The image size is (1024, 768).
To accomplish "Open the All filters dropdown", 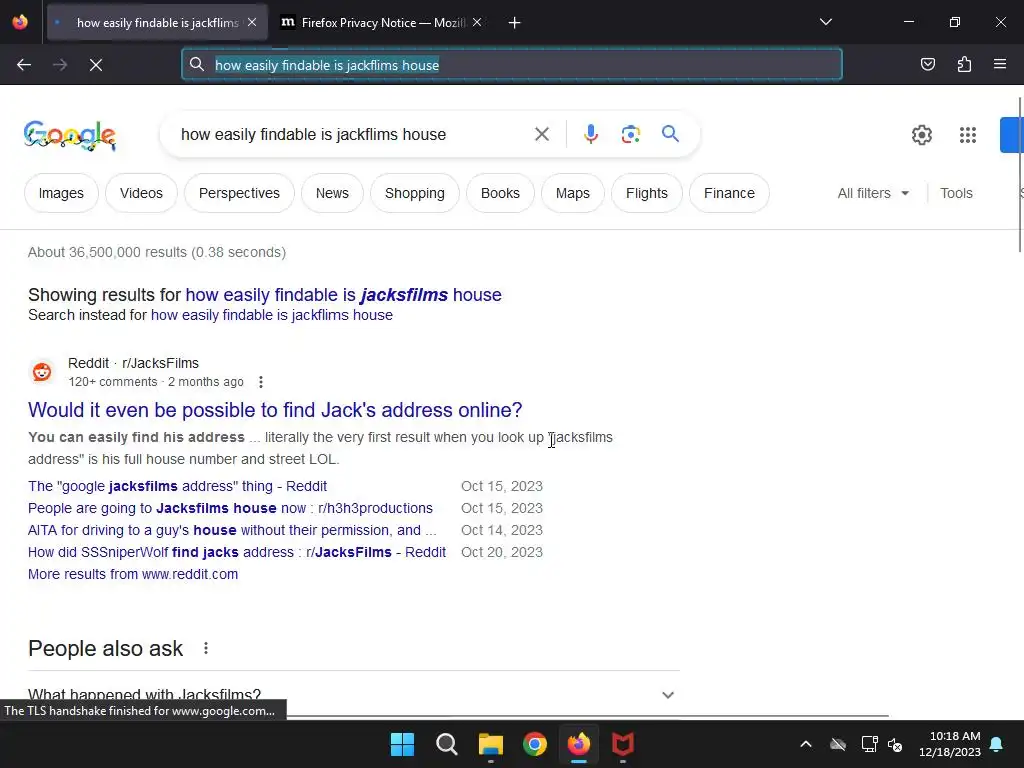I will pos(873,193).
